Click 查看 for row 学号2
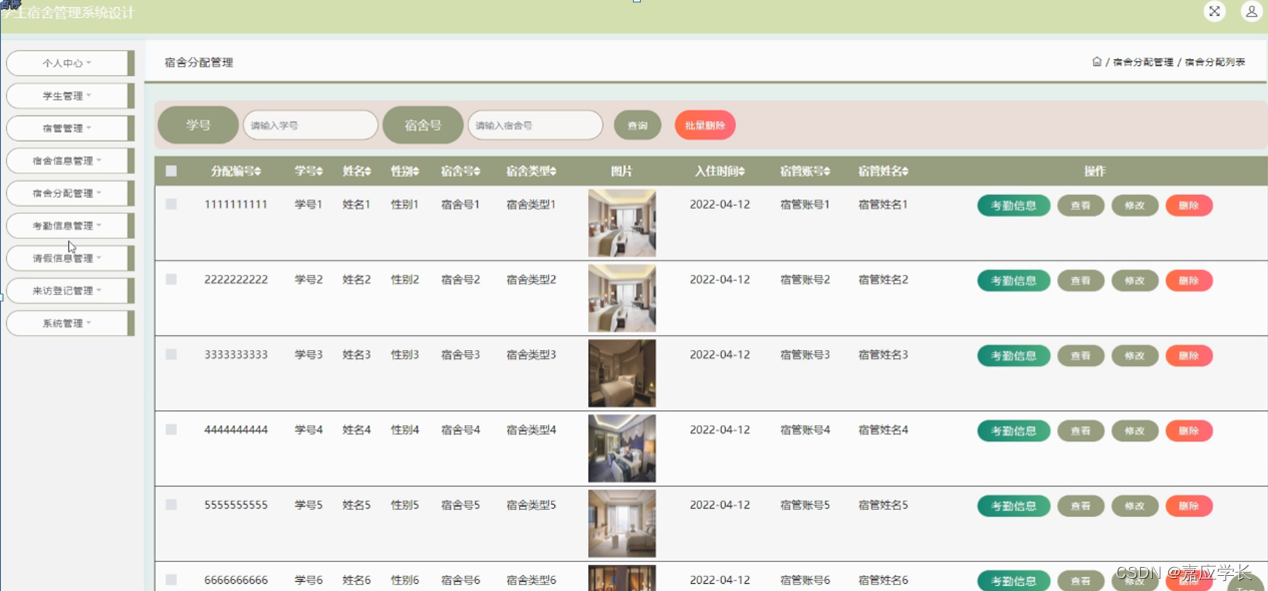The image size is (1268, 591). coord(1081,280)
